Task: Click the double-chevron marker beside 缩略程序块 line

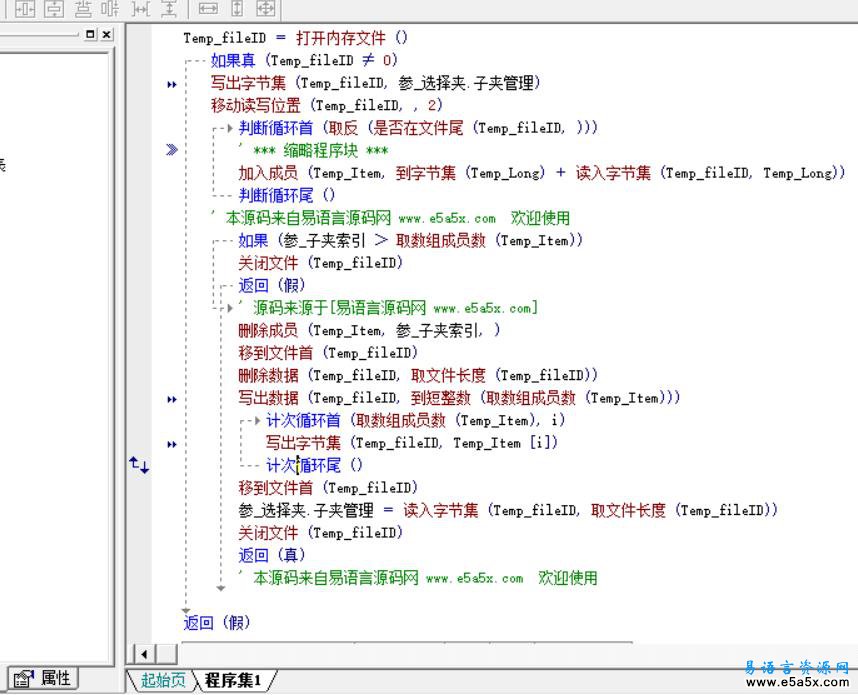Action: click(172, 149)
